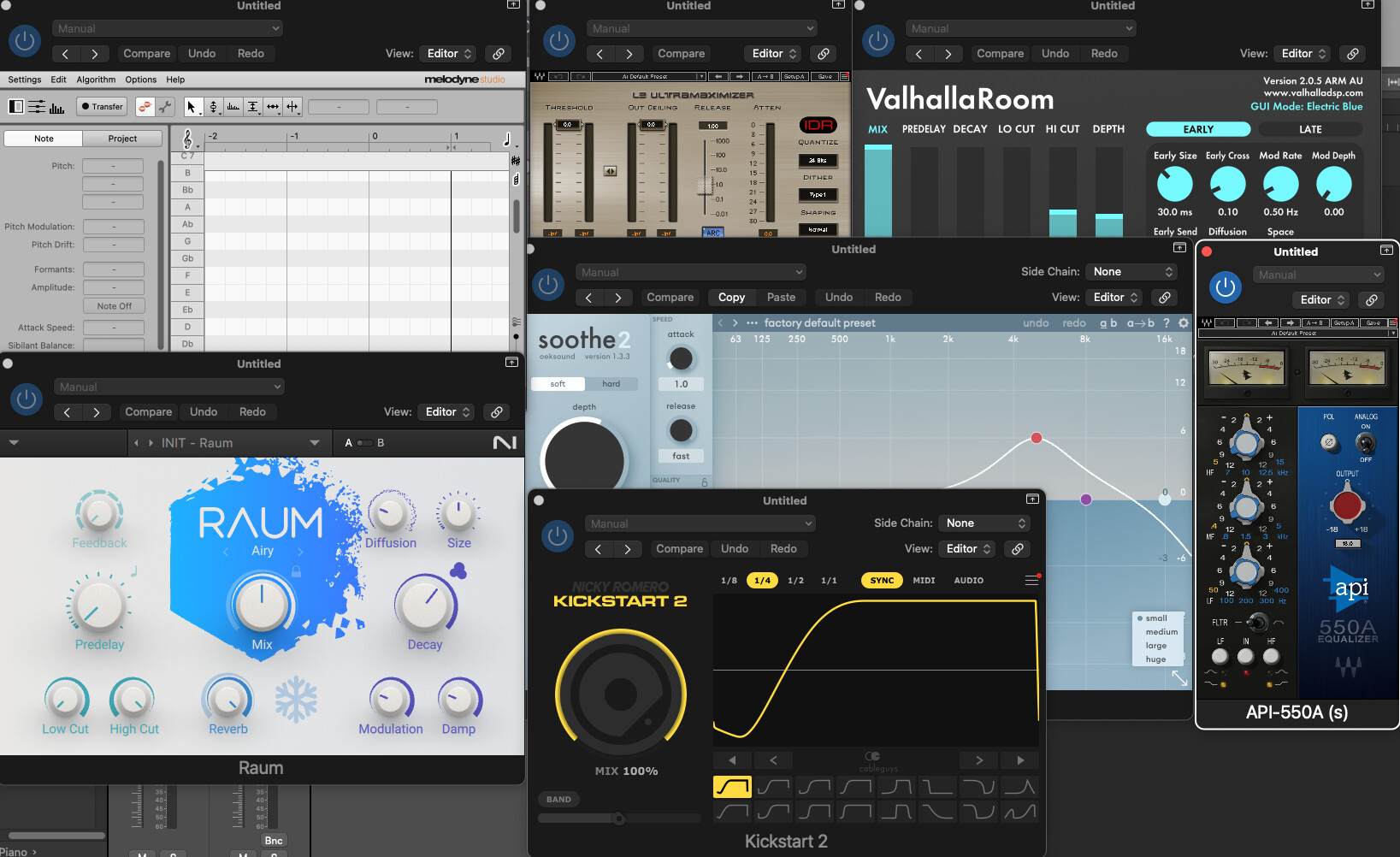Screen dimensions: 1400x857
Task: Select the highlighted first curve shape in Kickstart
Action: [x=732, y=787]
